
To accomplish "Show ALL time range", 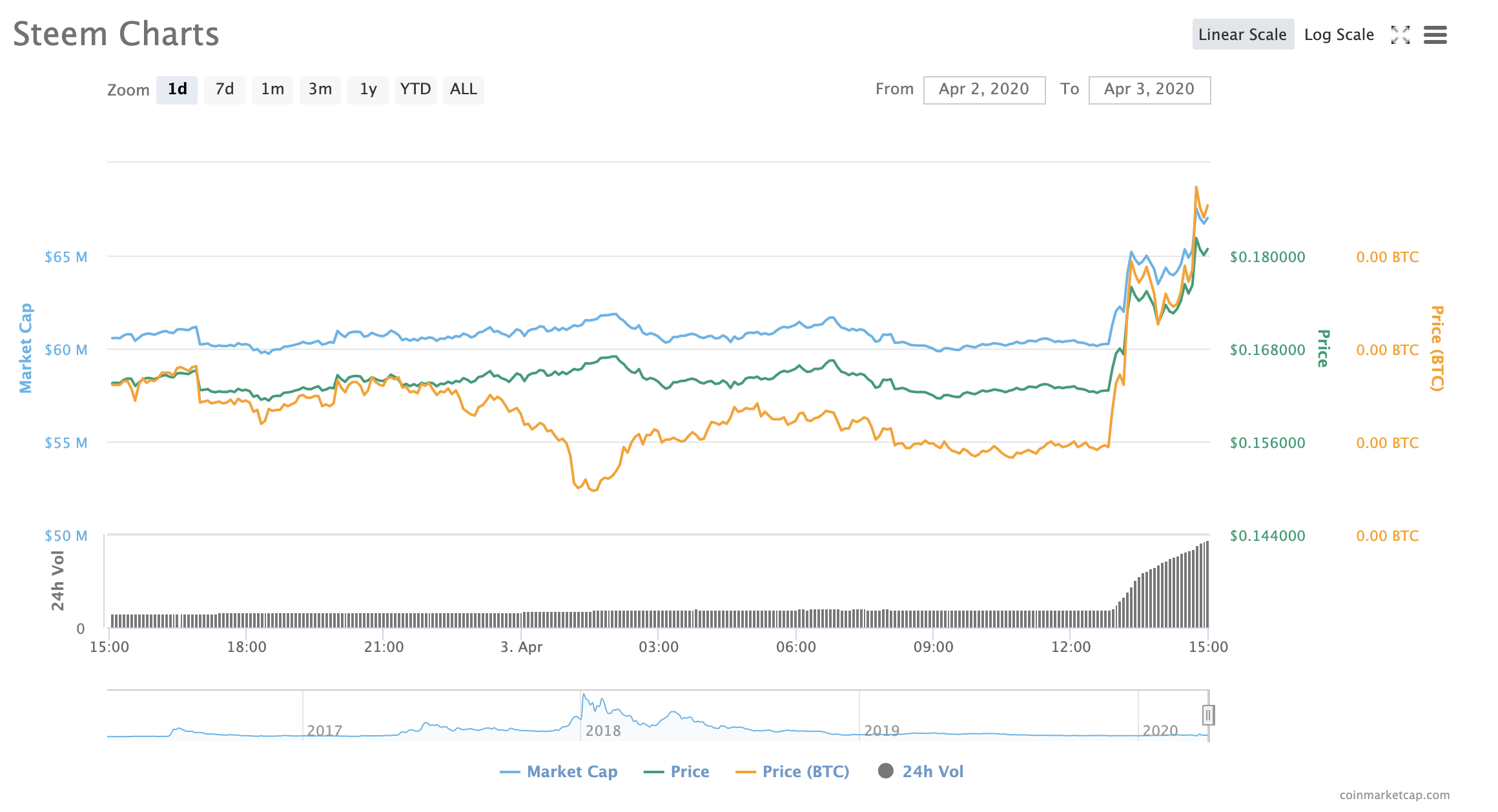I will pos(463,89).
